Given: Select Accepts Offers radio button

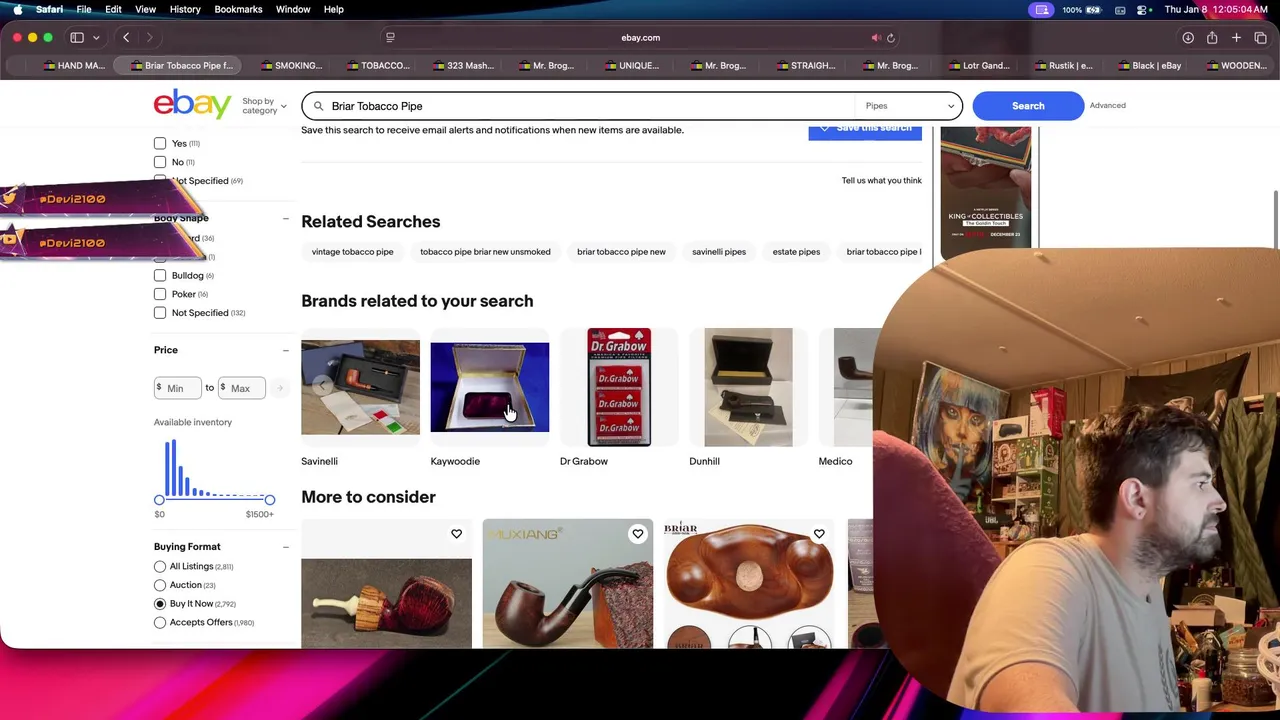Looking at the screenshot, I should [x=160, y=622].
